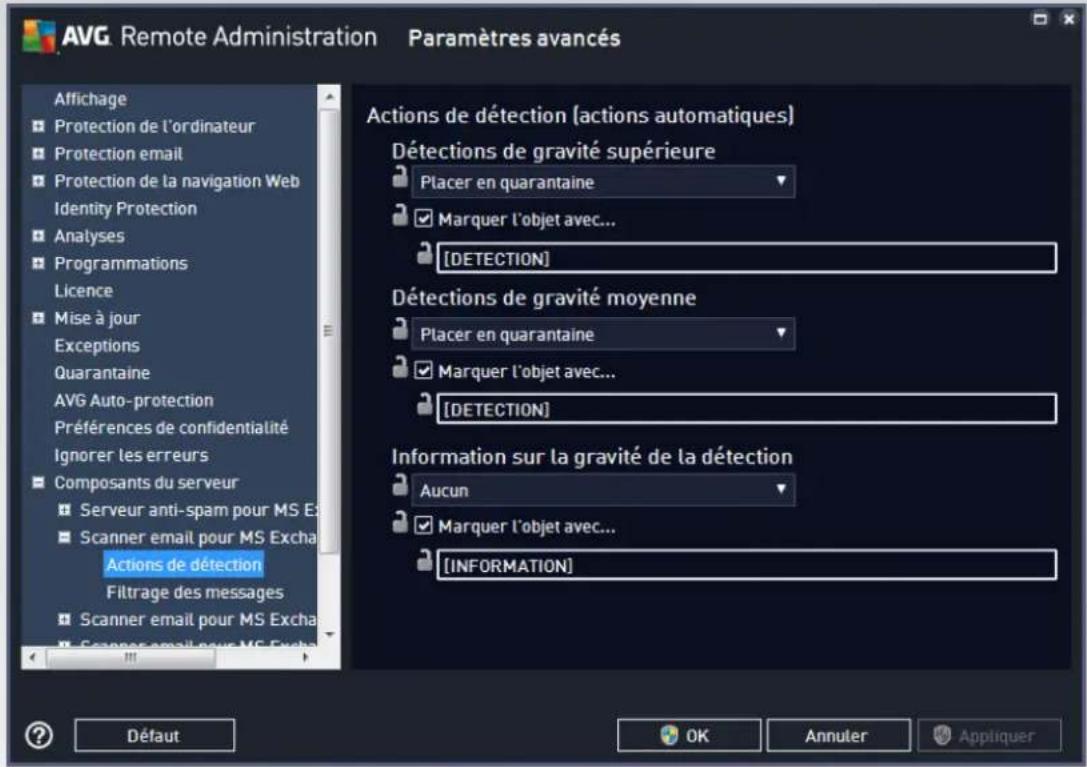Click the tree panel vertical scrollbar thumb
The width and height of the screenshot is (1087, 767).
329,331
